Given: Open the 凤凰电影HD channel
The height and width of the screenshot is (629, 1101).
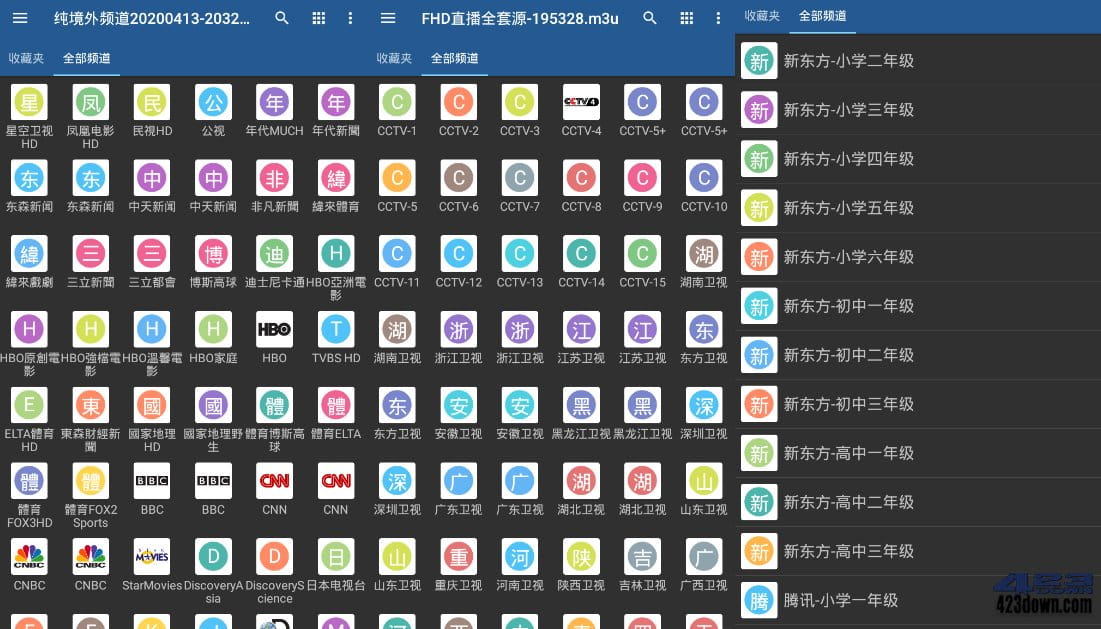Looking at the screenshot, I should [x=90, y=104].
